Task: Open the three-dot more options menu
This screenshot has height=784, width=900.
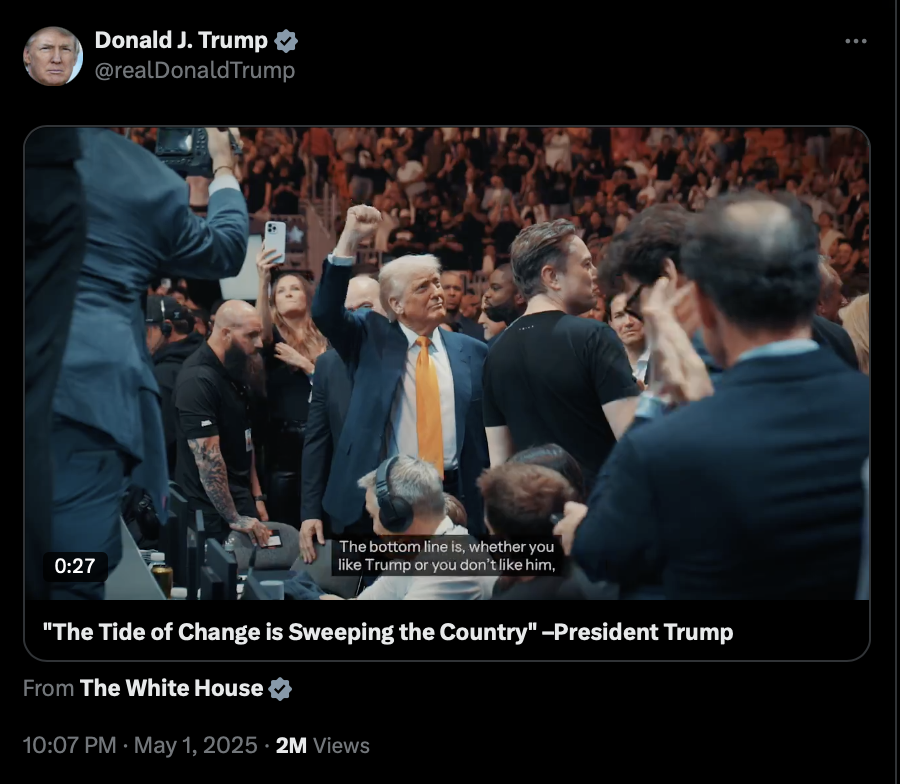Action: tap(855, 41)
